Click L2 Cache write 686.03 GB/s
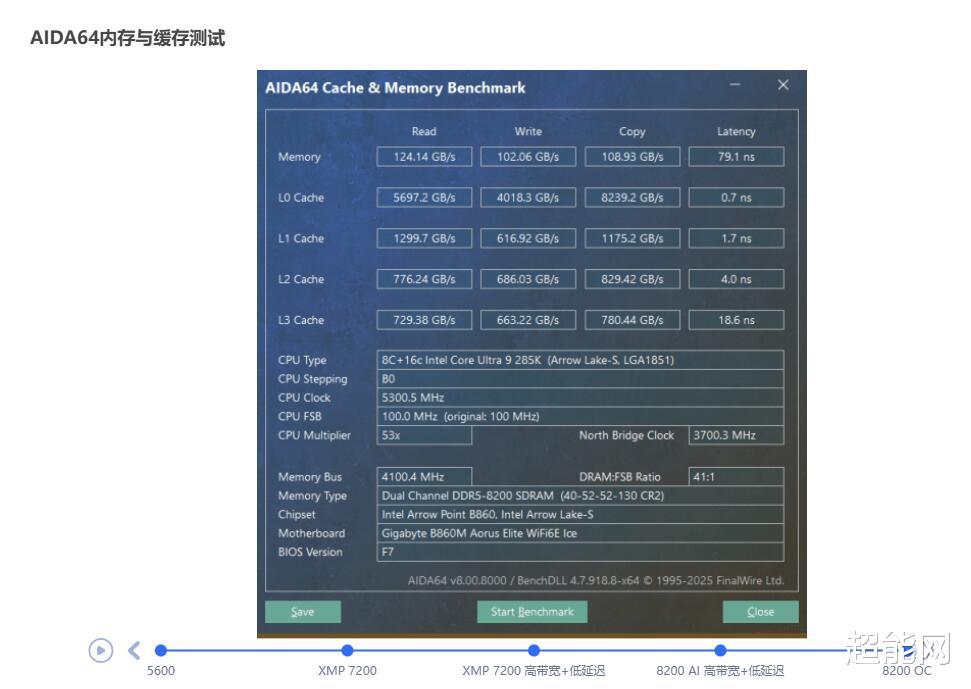This screenshot has width=971, height=689. click(528, 279)
